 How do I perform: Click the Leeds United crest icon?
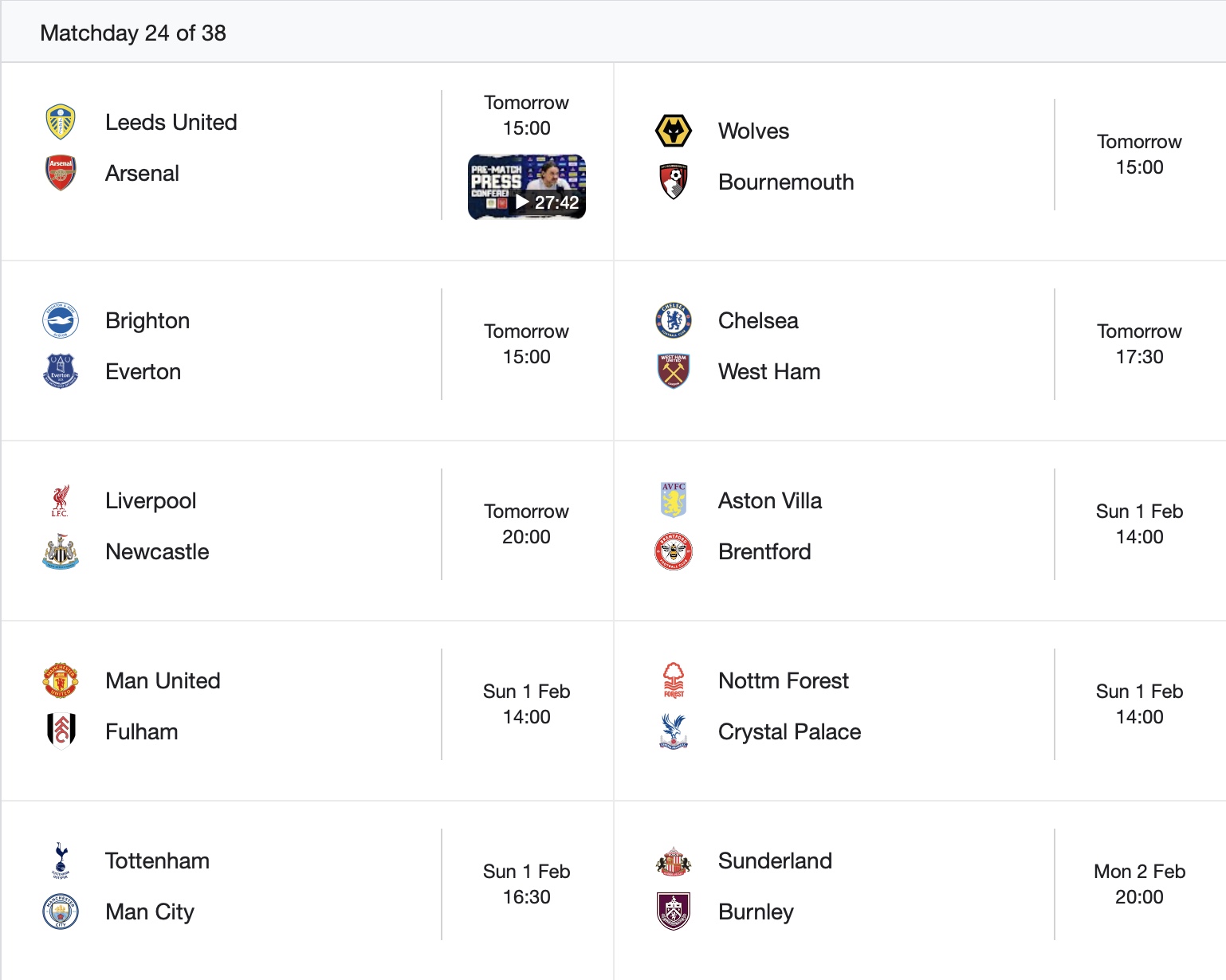coord(61,122)
